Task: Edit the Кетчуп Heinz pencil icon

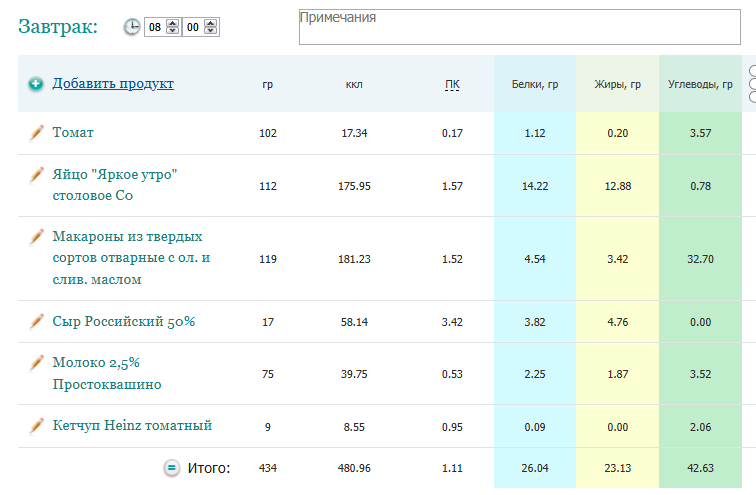Action: [37, 426]
